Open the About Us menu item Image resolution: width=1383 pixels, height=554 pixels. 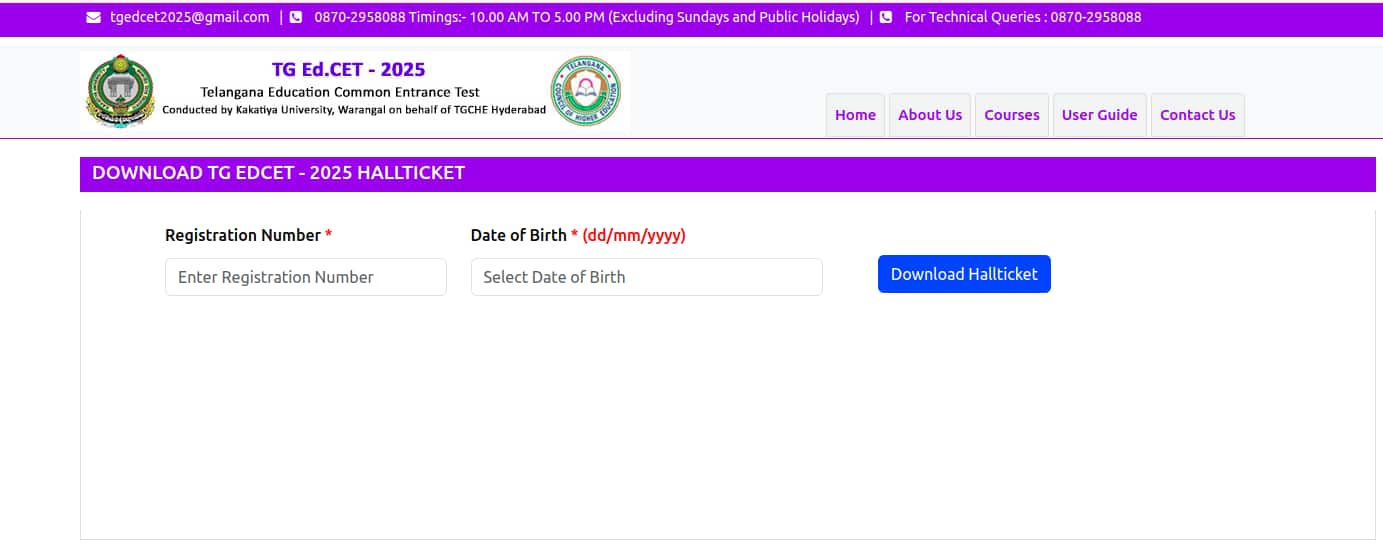(x=930, y=115)
